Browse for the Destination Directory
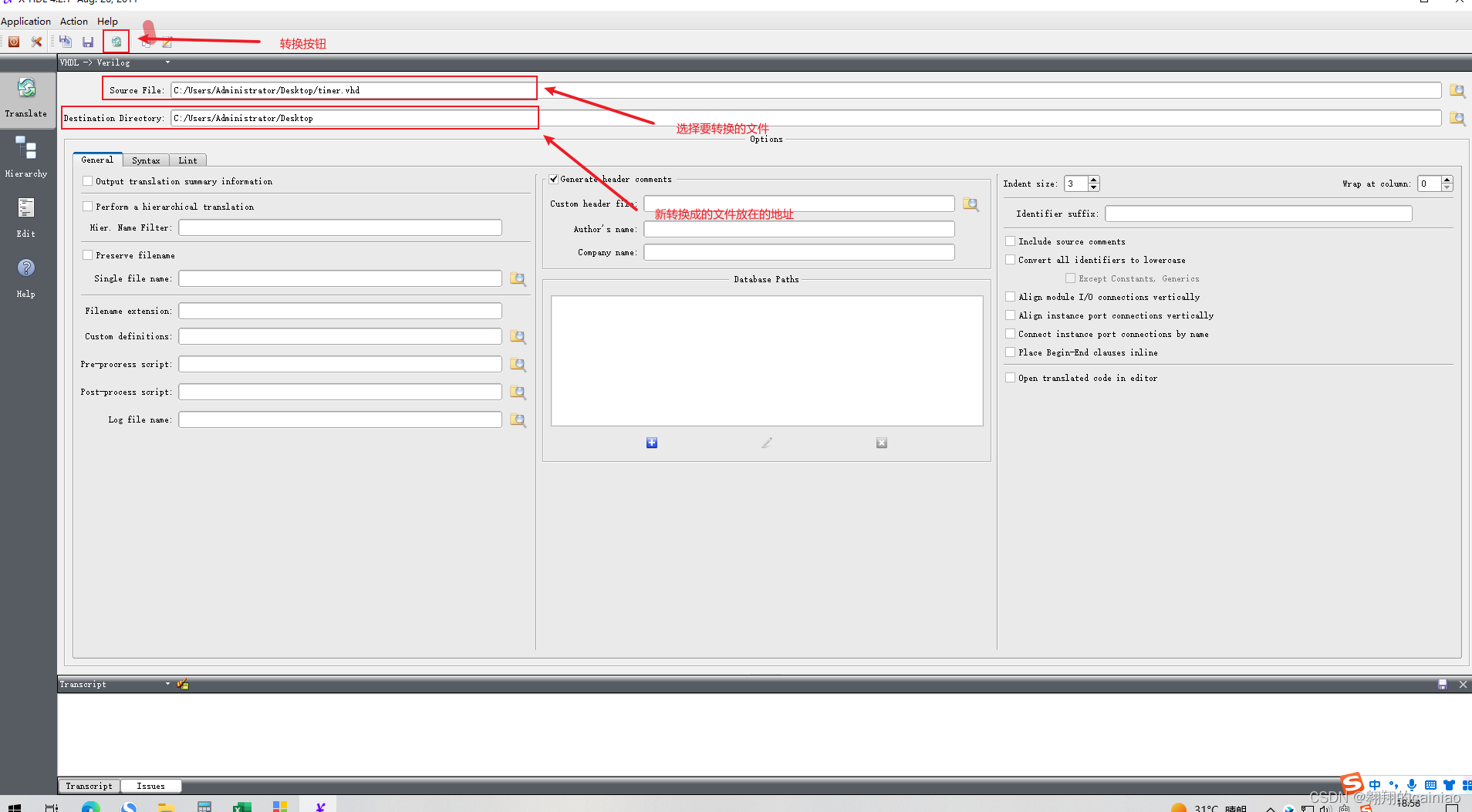 (1457, 118)
